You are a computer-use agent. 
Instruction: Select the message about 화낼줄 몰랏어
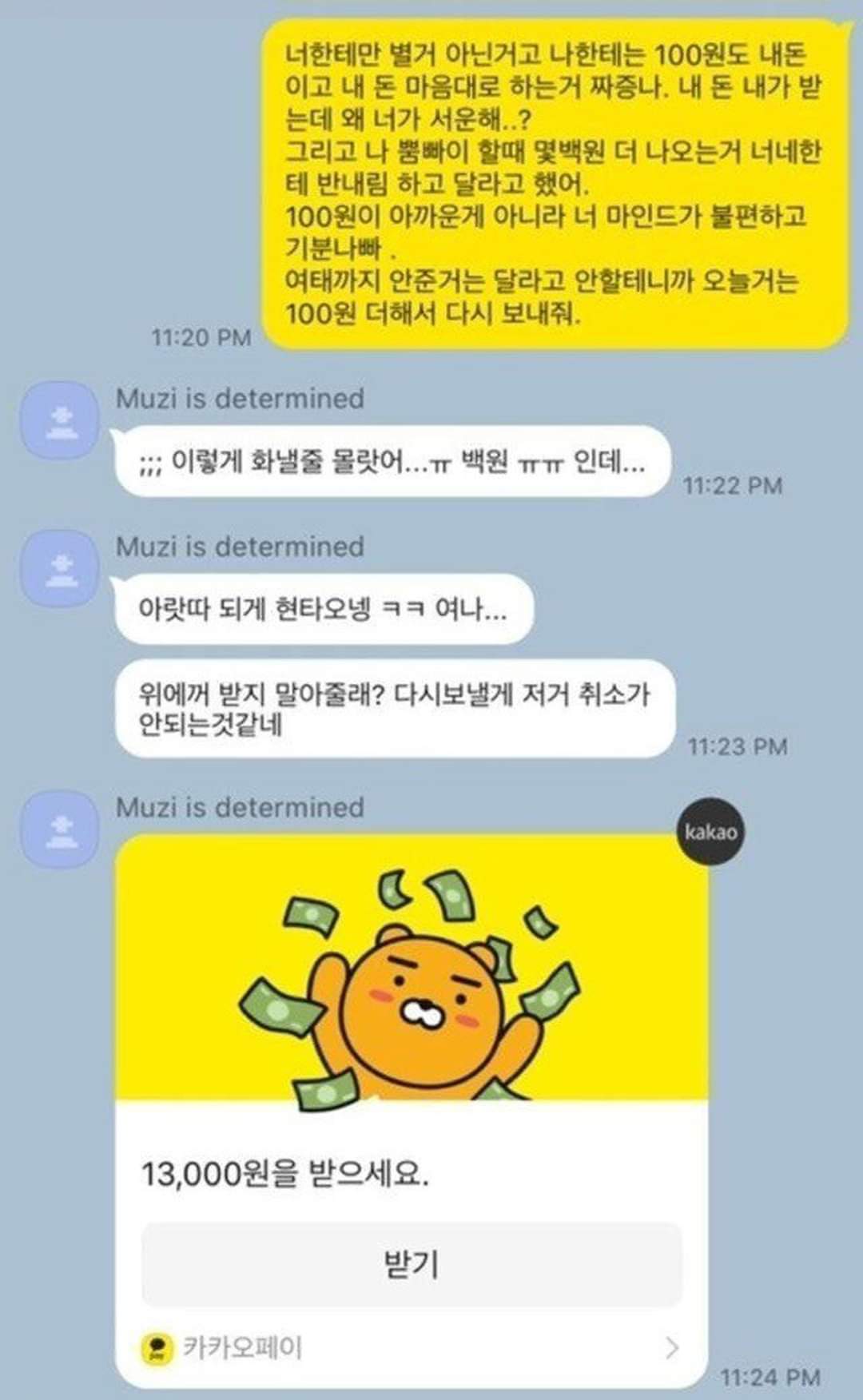click(x=392, y=461)
